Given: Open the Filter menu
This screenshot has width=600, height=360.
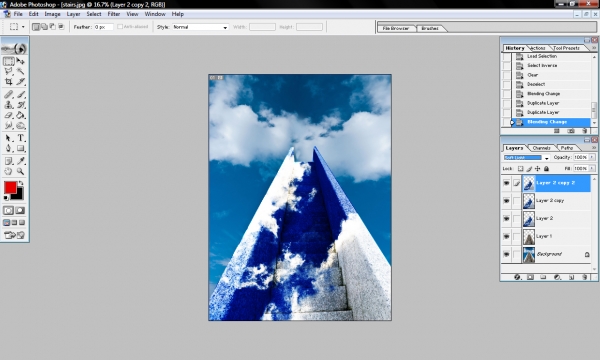Looking at the screenshot, I should [x=114, y=14].
